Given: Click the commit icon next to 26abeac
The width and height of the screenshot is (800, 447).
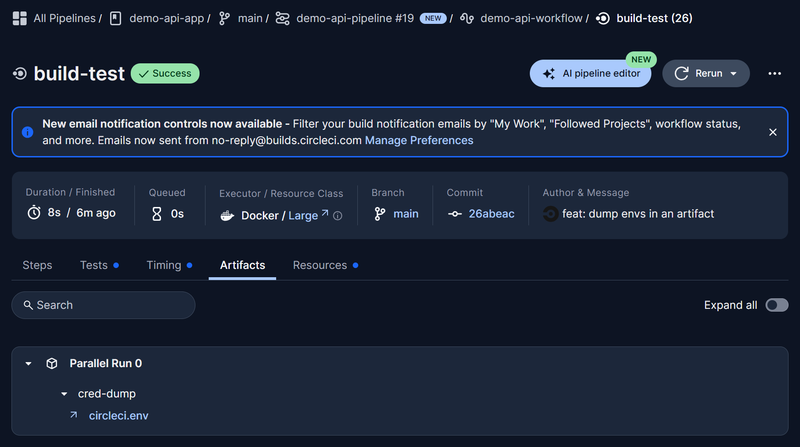Looking at the screenshot, I should pyautogui.click(x=455, y=214).
